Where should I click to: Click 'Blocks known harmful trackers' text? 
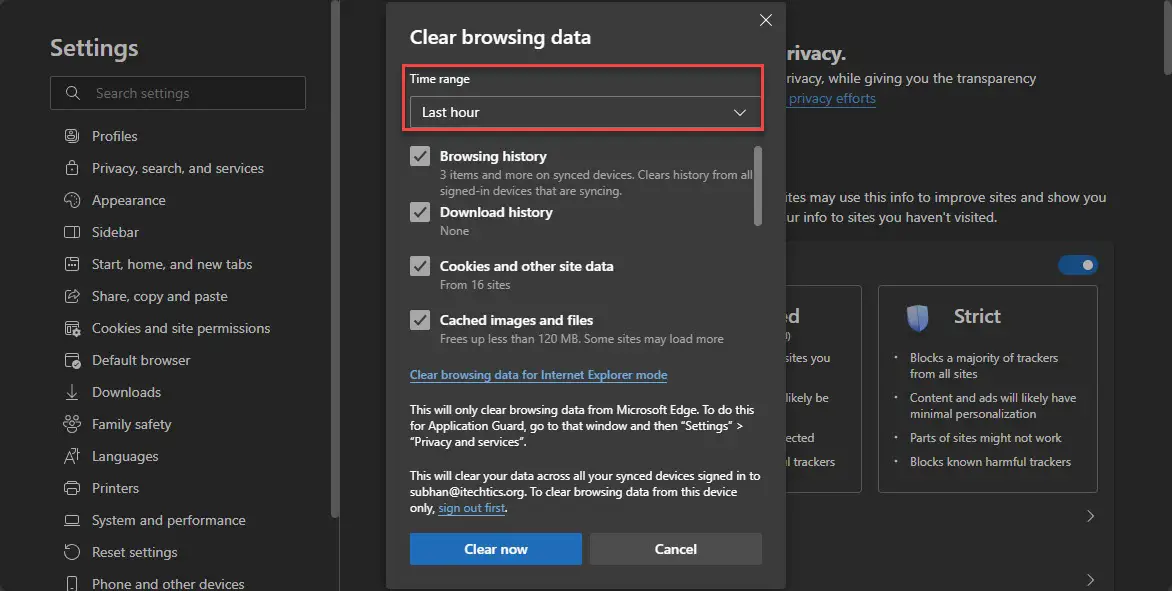point(990,462)
